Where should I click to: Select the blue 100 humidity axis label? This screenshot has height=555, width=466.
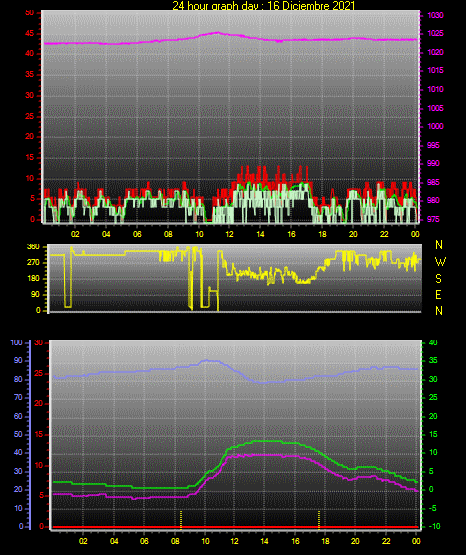click(x=17, y=343)
